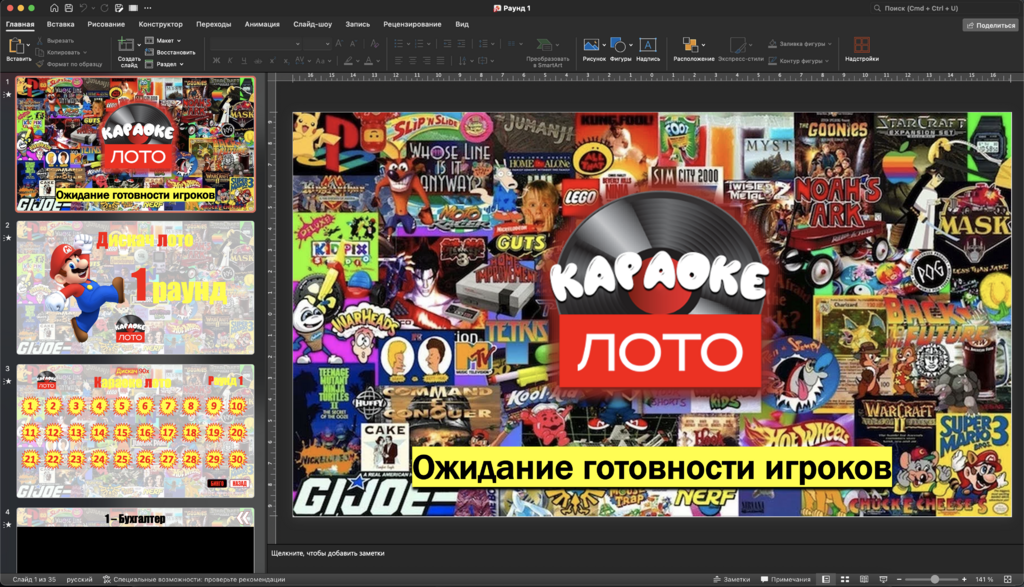The height and width of the screenshot is (587, 1024).
Task: Click the Расположение arrange icon
Action: click(x=690, y=44)
